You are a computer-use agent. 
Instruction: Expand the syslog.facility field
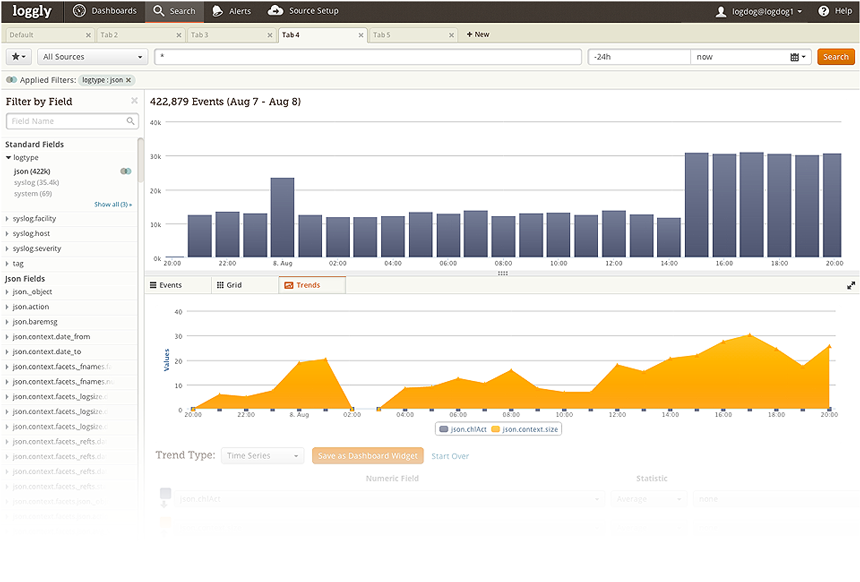click(34, 218)
